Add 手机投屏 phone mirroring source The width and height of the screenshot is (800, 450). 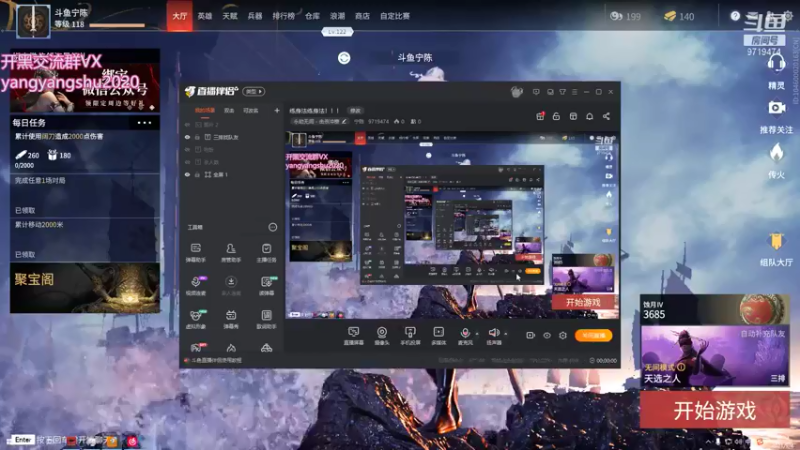point(410,336)
